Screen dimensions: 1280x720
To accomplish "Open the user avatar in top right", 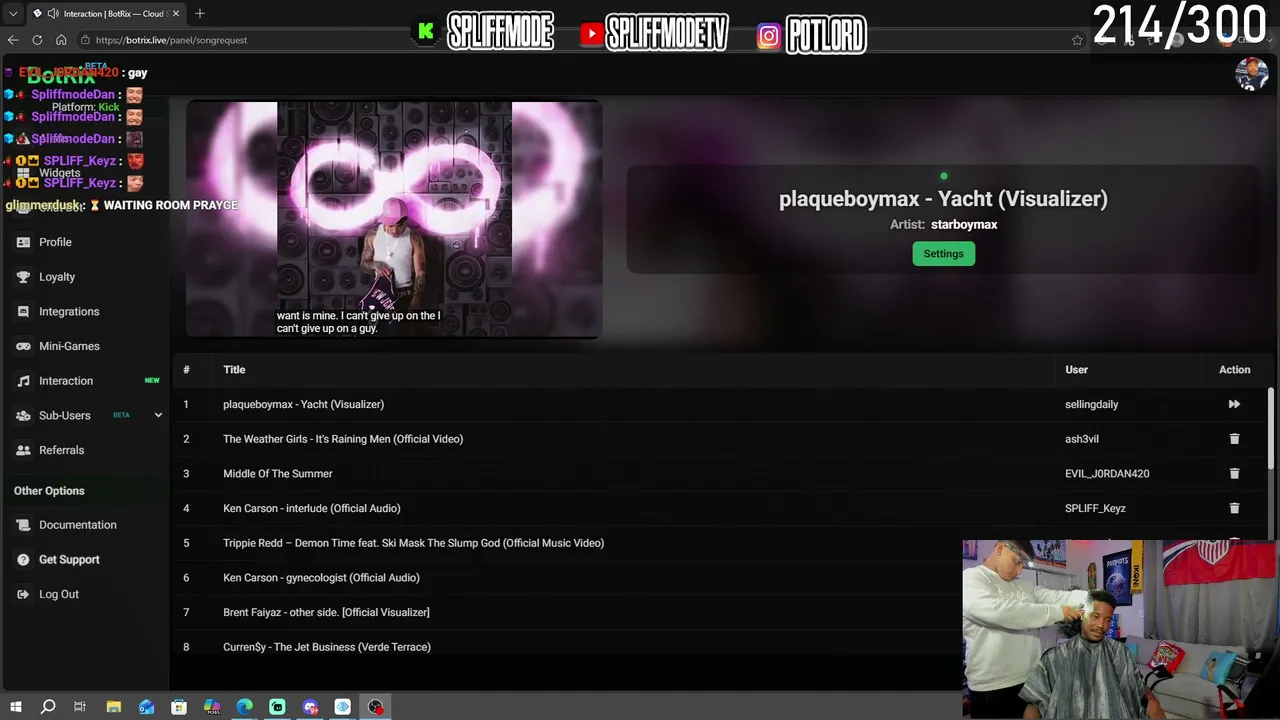I will (x=1252, y=74).
